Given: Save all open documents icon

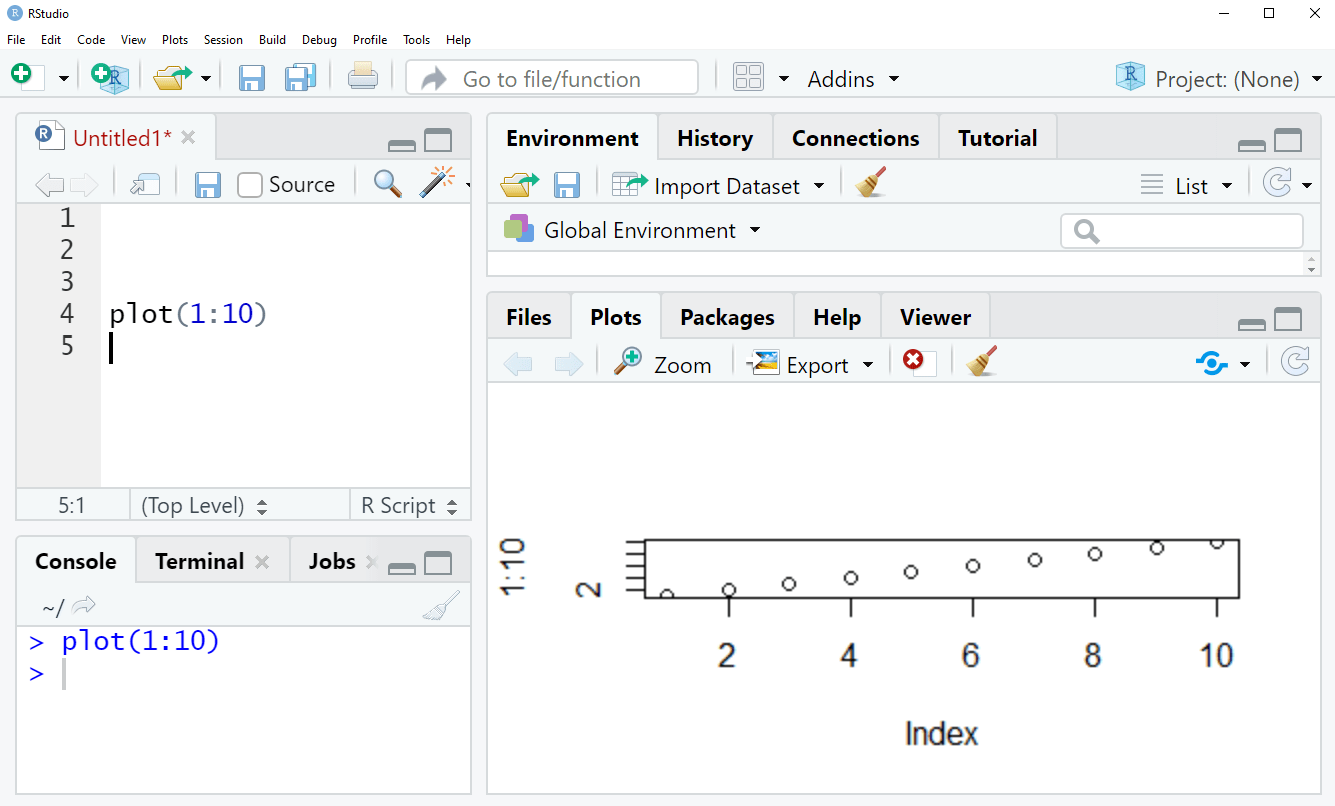Looking at the screenshot, I should coord(300,77).
